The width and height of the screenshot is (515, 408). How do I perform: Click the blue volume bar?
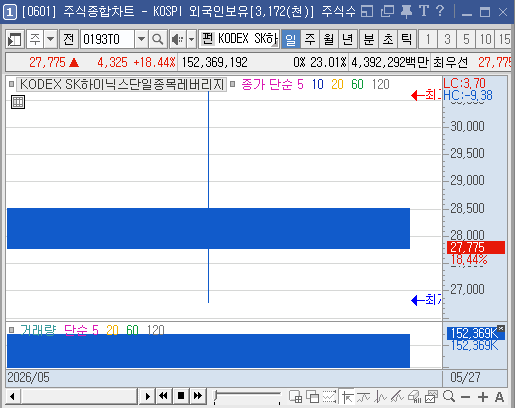[x=208, y=351]
